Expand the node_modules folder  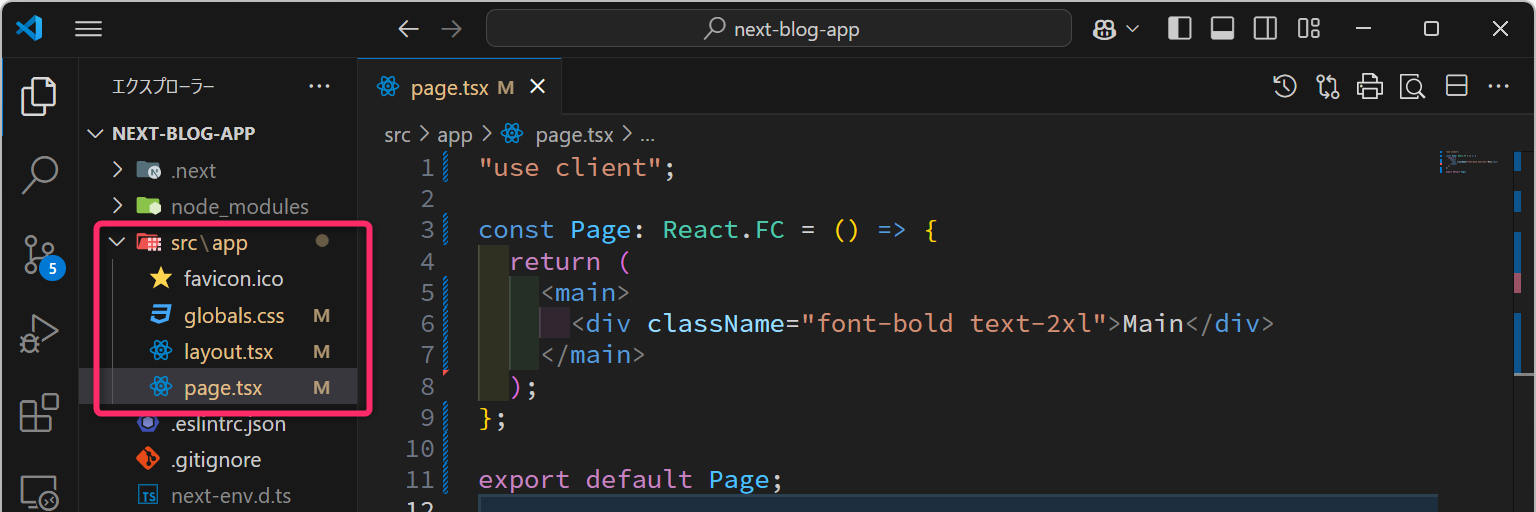118,206
